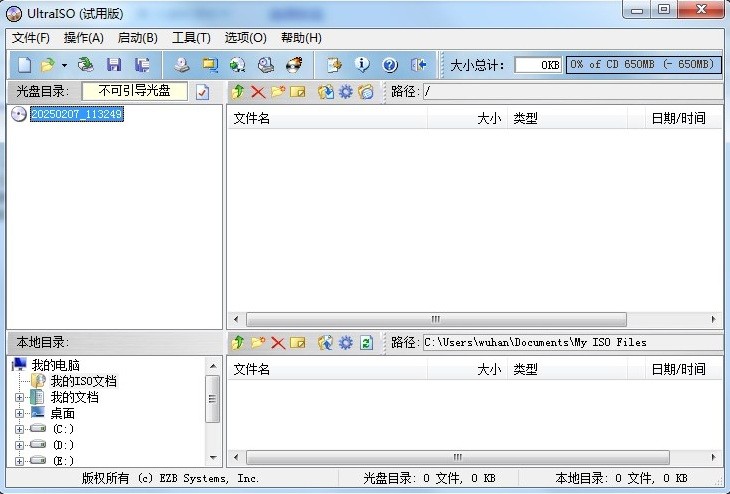Screen dimensions: 730x494
Task: Open the 工具(T) menu
Action: [191, 38]
